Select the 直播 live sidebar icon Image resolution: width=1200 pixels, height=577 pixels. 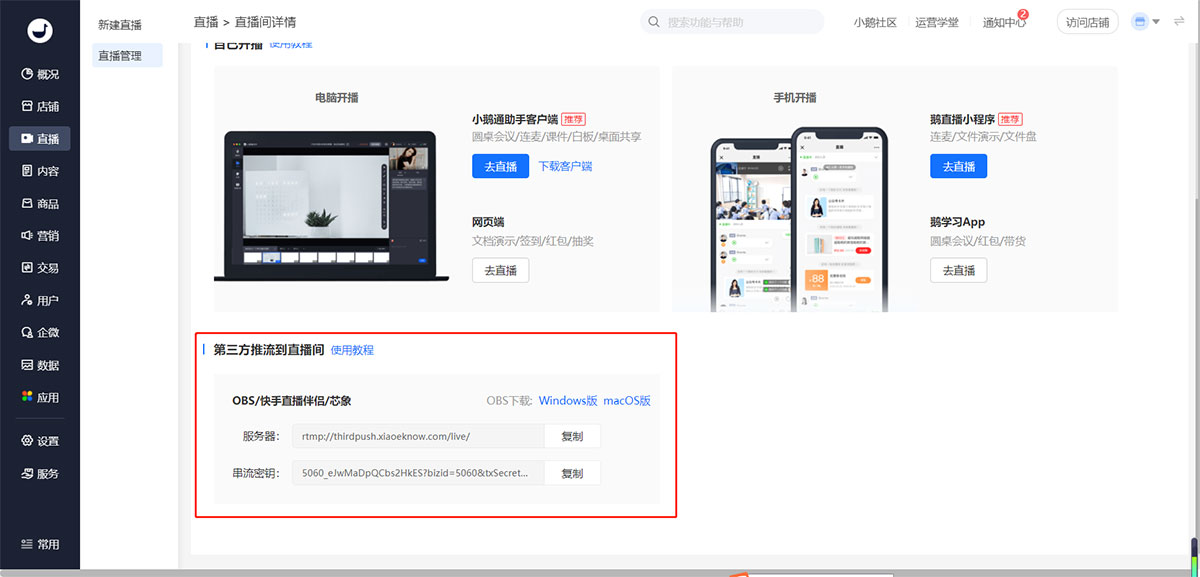[x=28, y=139]
